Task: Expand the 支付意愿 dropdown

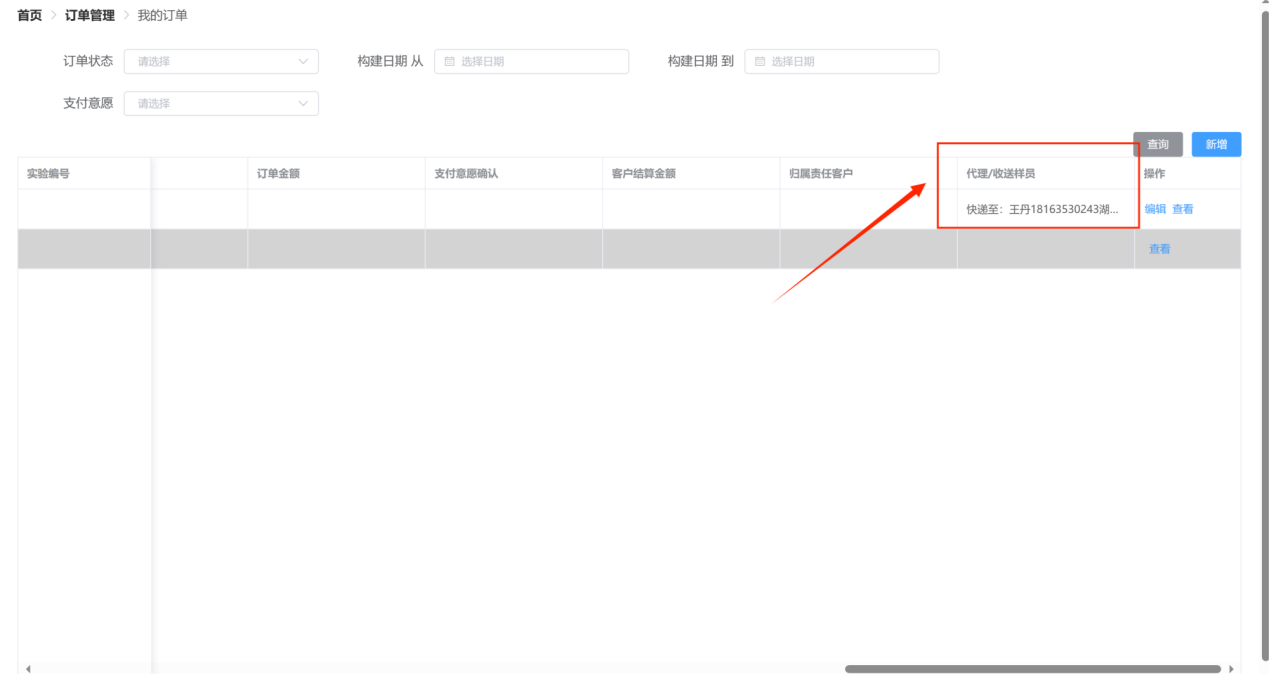Action: (221, 104)
